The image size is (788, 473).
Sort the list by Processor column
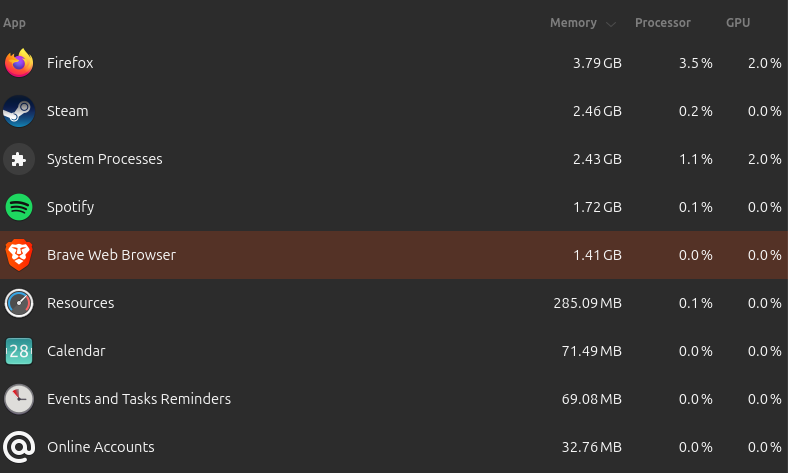tap(662, 23)
